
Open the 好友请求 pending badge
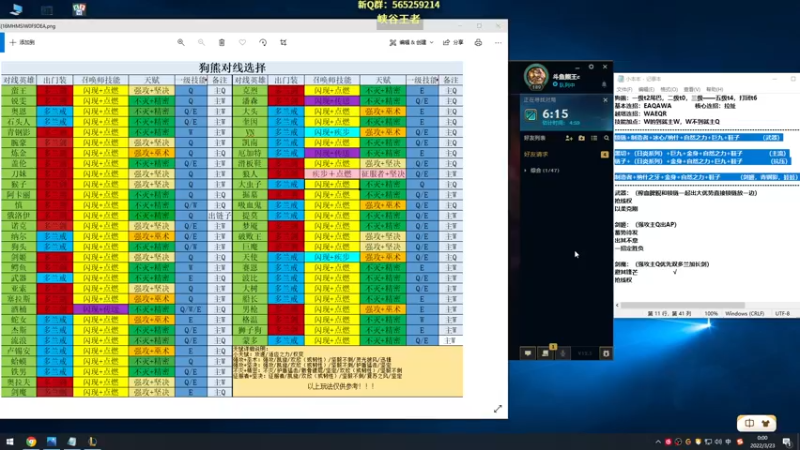(605, 154)
